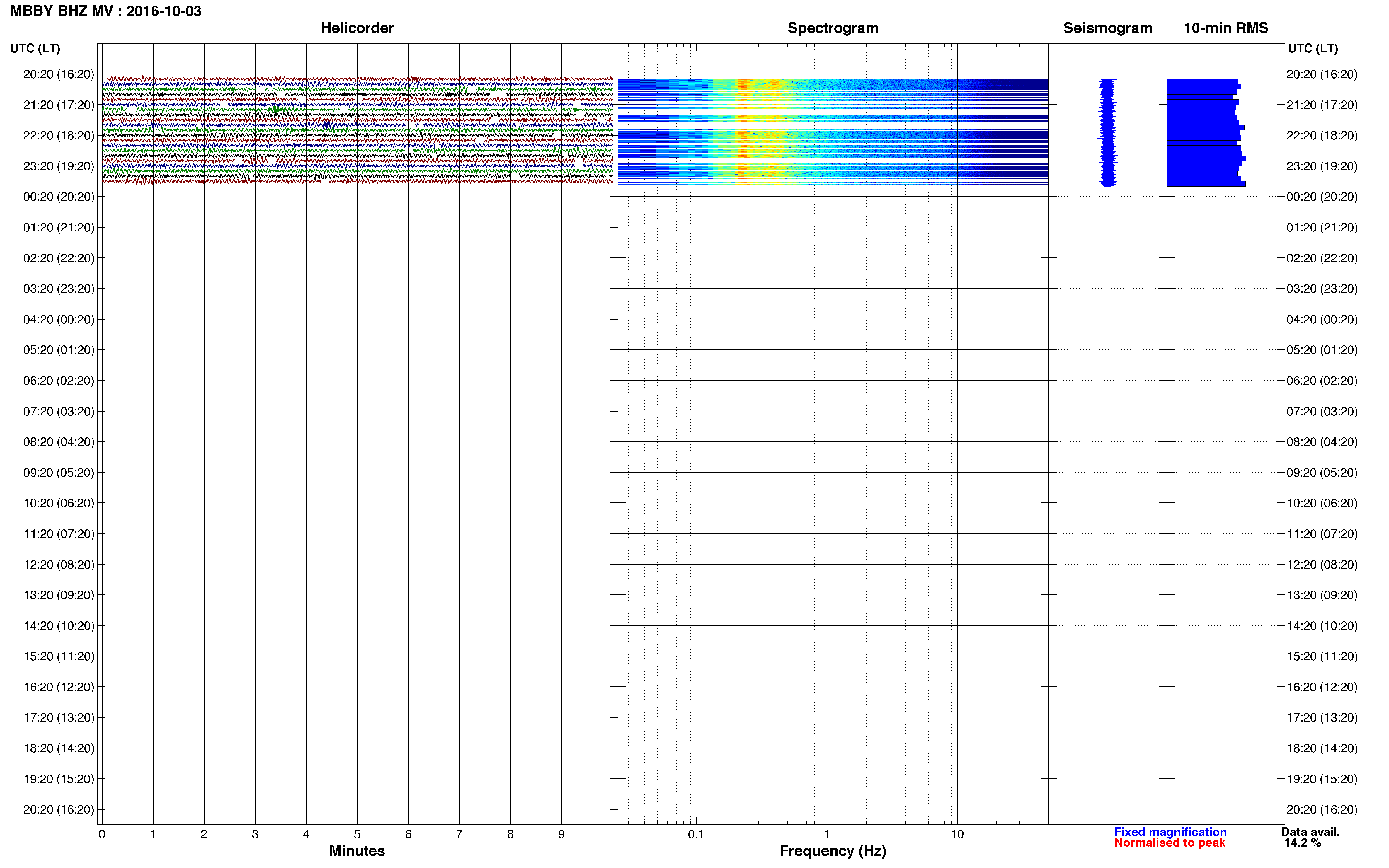Click the right '21:20 (17:20)' time label
The width and height of the screenshot is (1389, 868).
pyautogui.click(x=1322, y=105)
